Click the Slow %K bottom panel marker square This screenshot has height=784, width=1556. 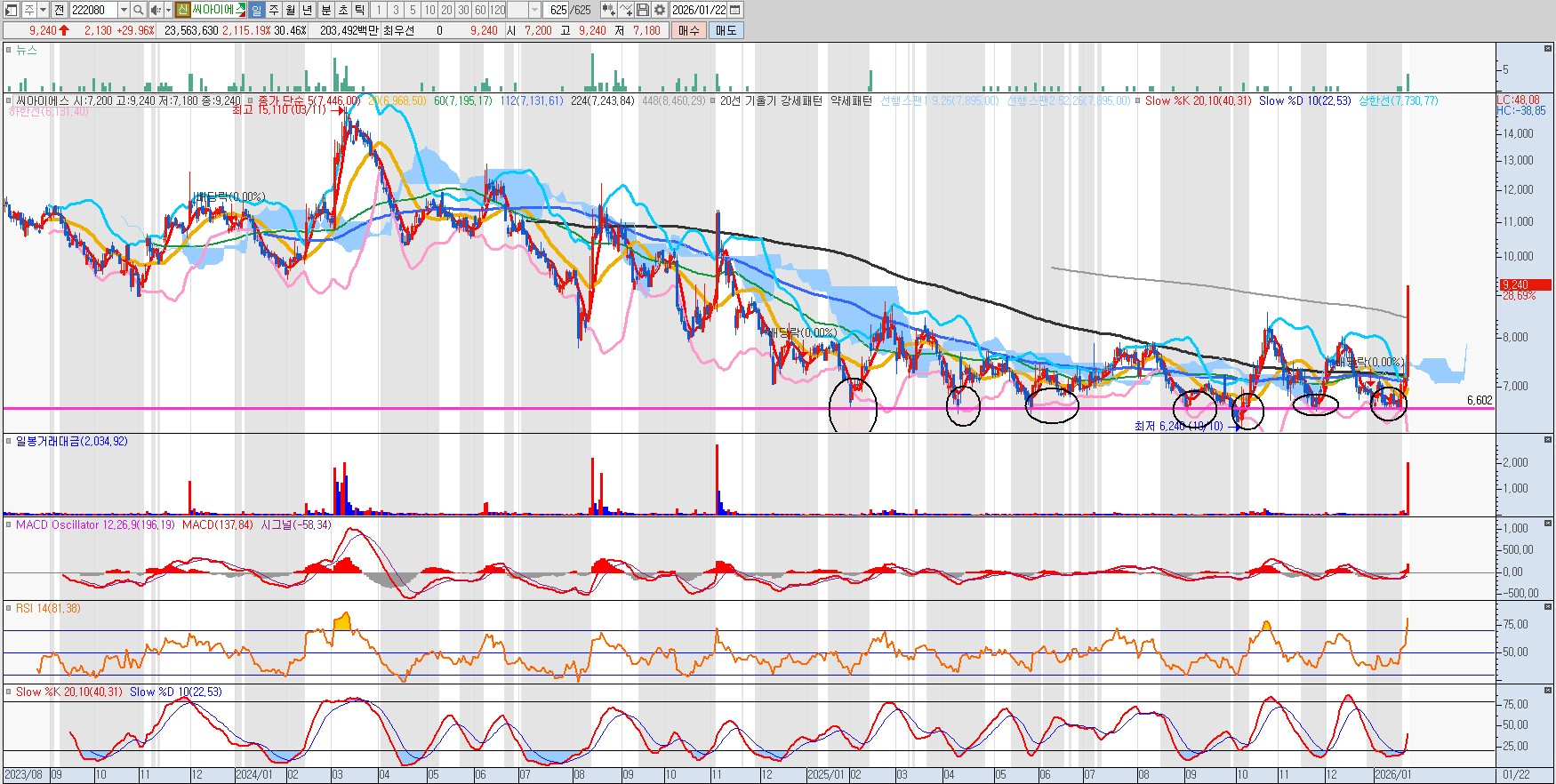9,692
